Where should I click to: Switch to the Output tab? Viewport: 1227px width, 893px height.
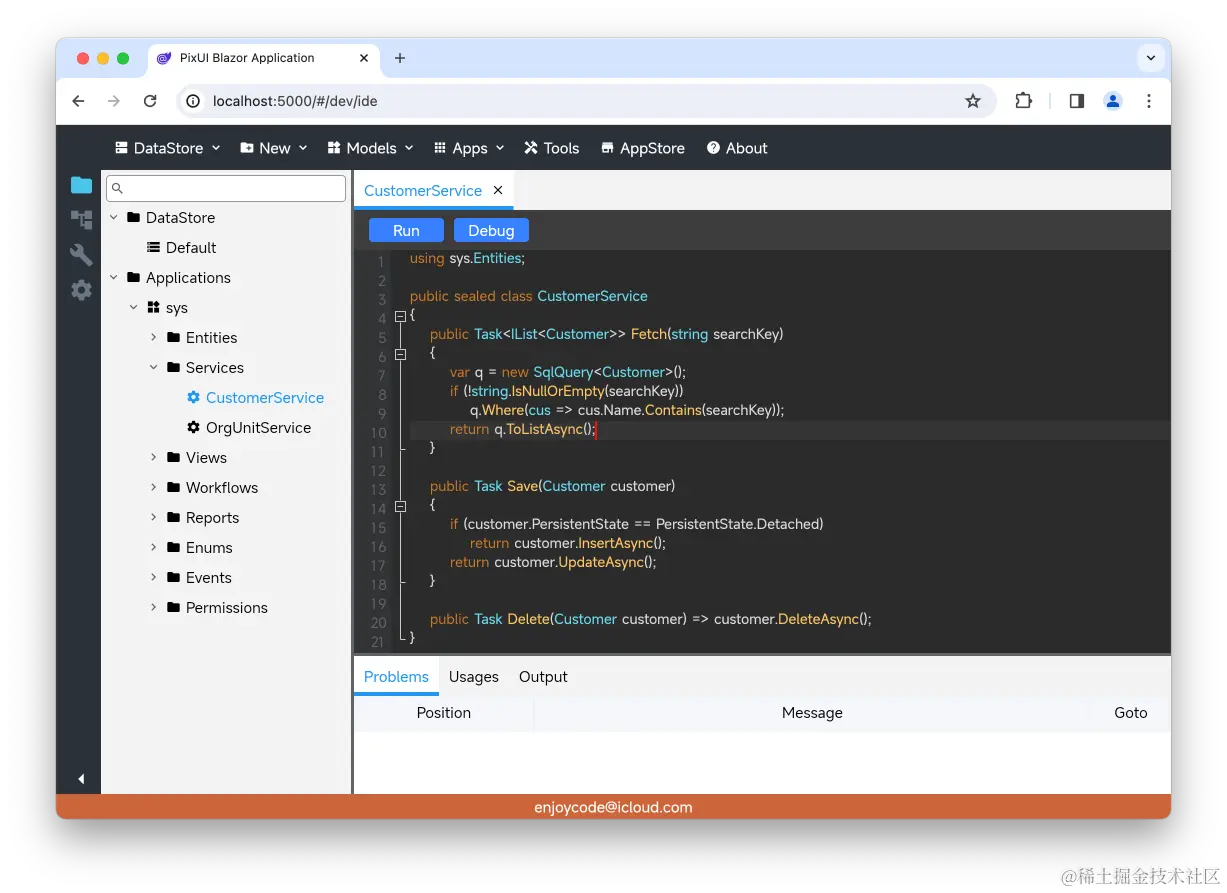(543, 677)
